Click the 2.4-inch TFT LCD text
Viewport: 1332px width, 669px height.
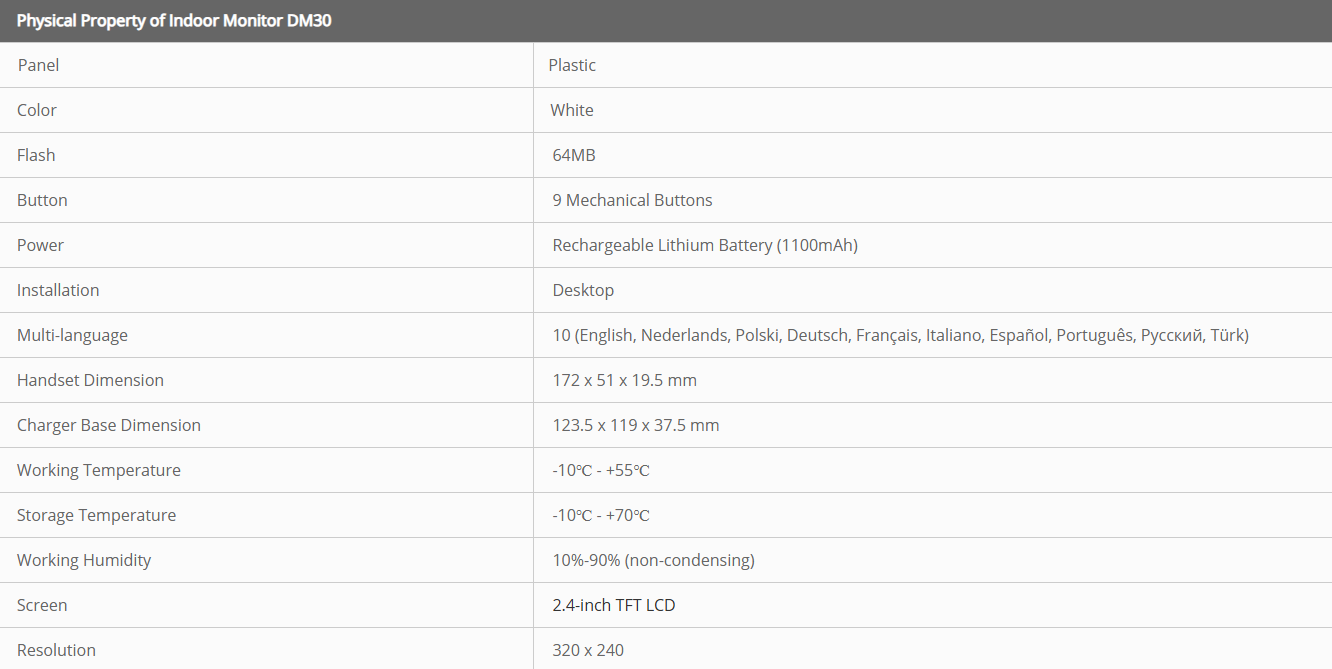click(x=614, y=605)
